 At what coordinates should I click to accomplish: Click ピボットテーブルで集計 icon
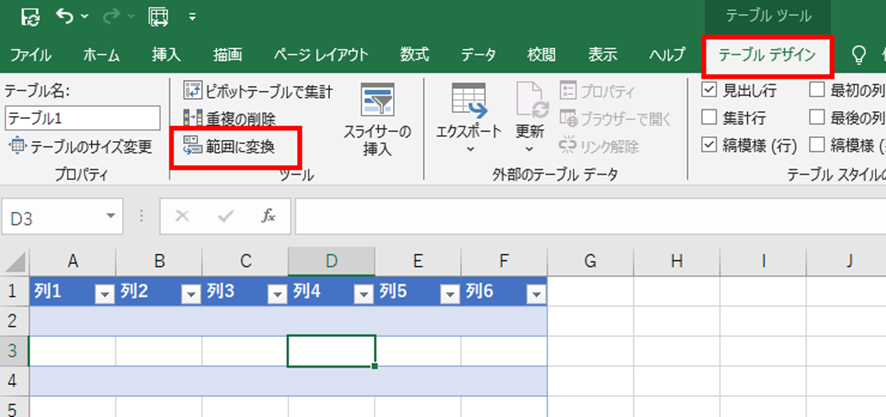(193, 91)
